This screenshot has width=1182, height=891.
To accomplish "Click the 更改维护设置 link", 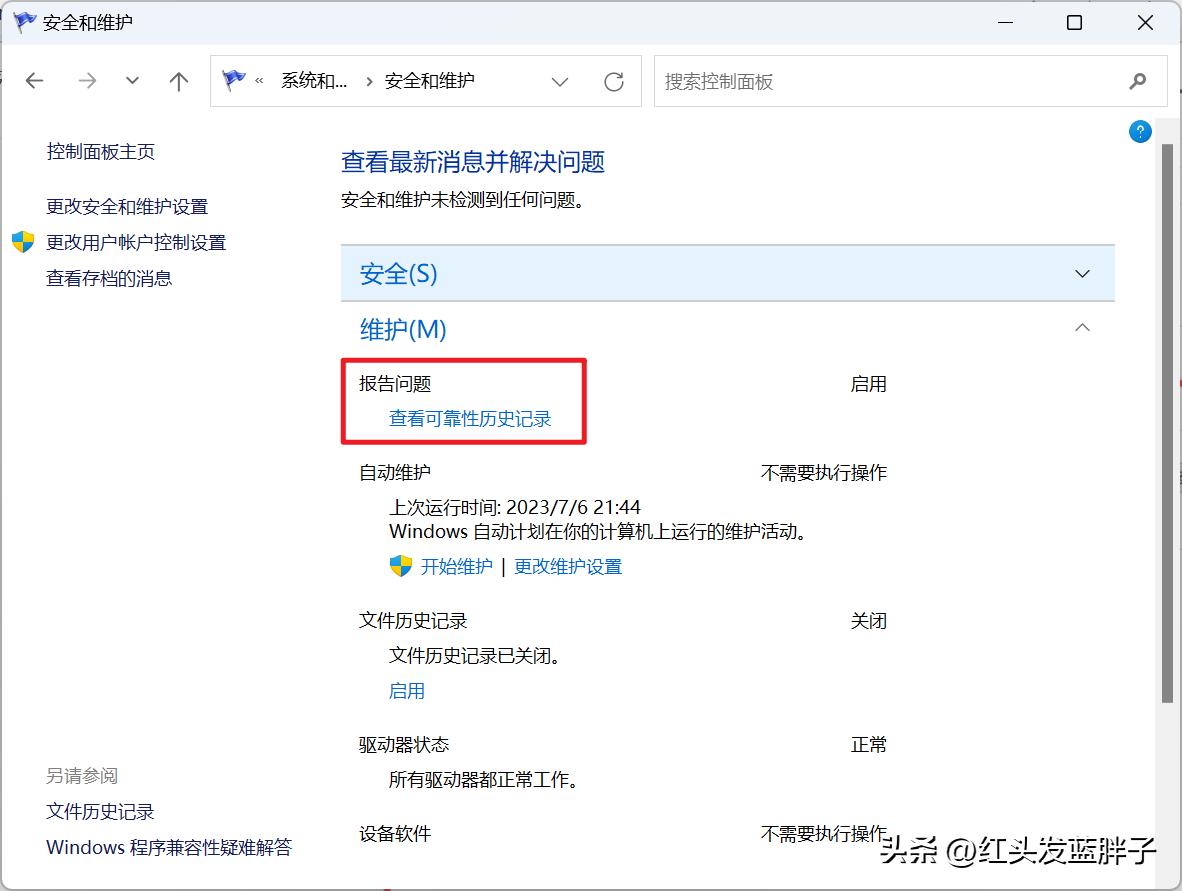I will (x=568, y=565).
